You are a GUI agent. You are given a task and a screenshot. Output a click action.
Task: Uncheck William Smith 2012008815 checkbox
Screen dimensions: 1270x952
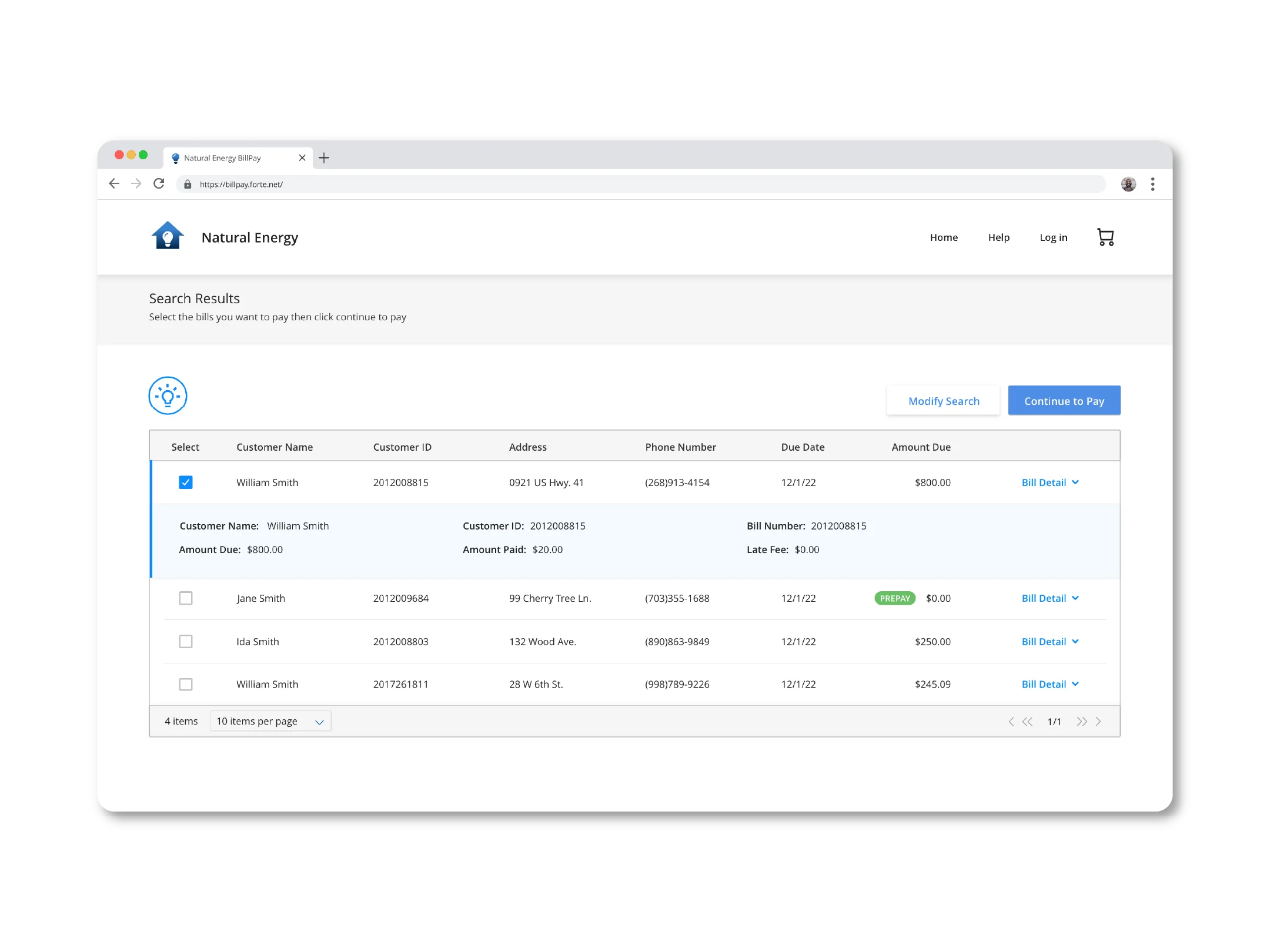click(x=186, y=482)
